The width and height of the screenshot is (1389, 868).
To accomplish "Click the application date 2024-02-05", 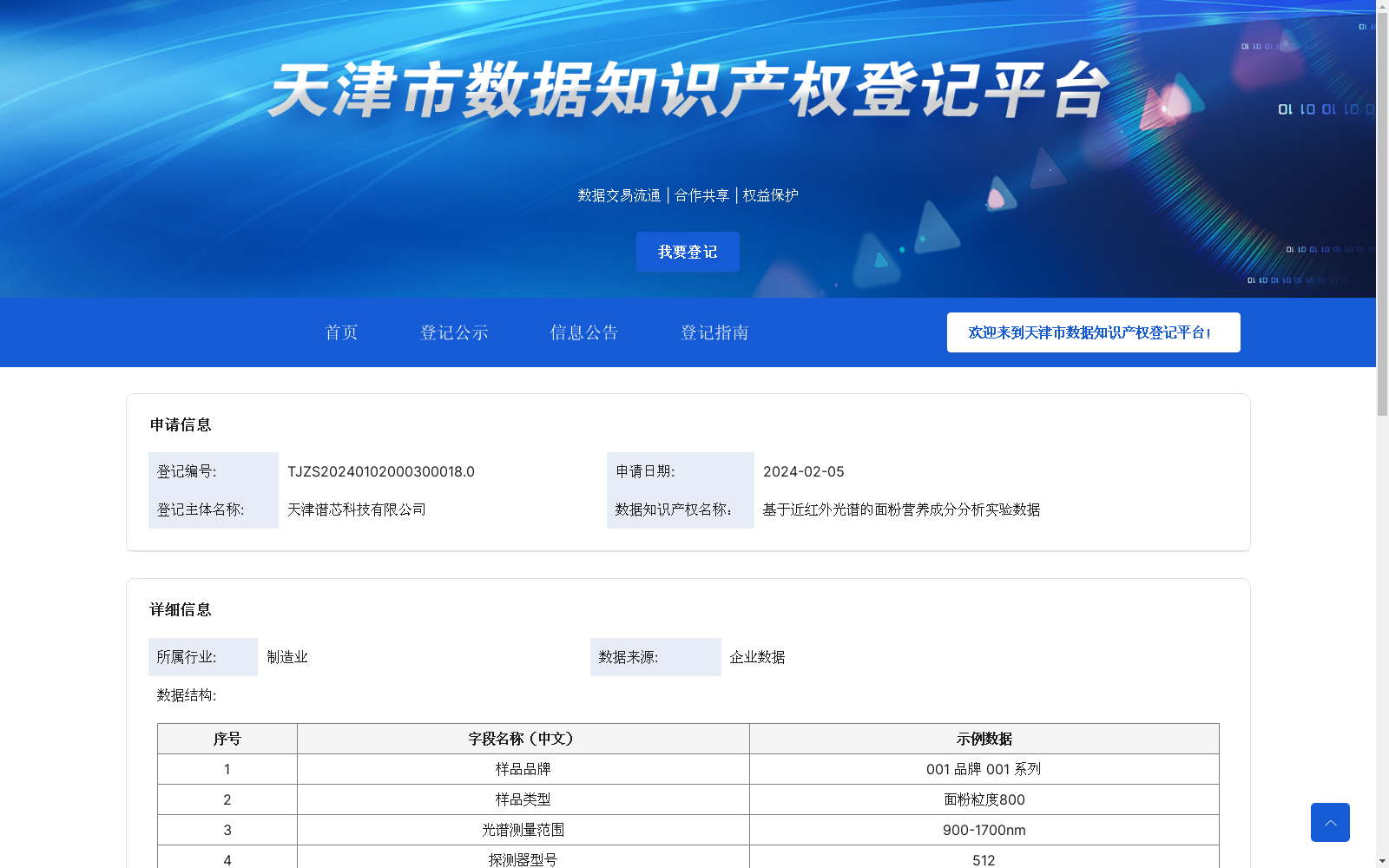I will [803, 471].
